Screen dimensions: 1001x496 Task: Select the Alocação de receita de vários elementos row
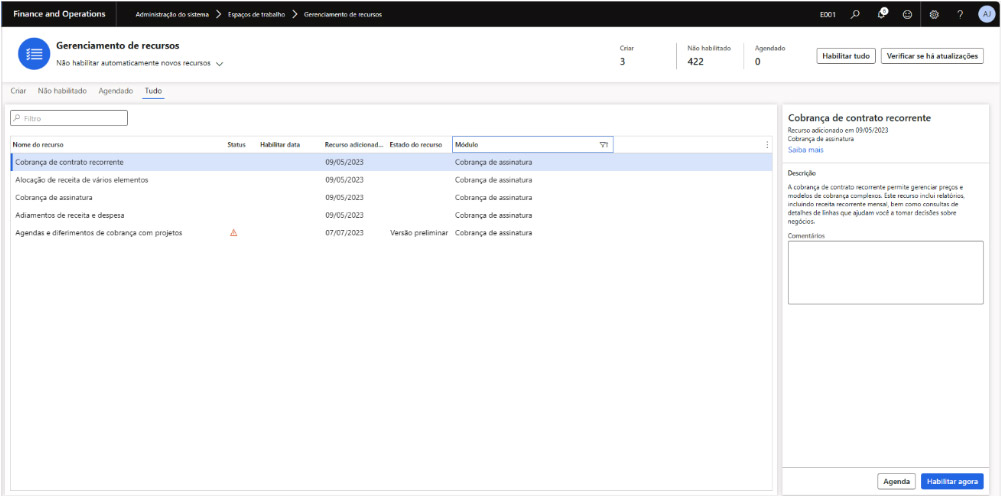click(82, 180)
